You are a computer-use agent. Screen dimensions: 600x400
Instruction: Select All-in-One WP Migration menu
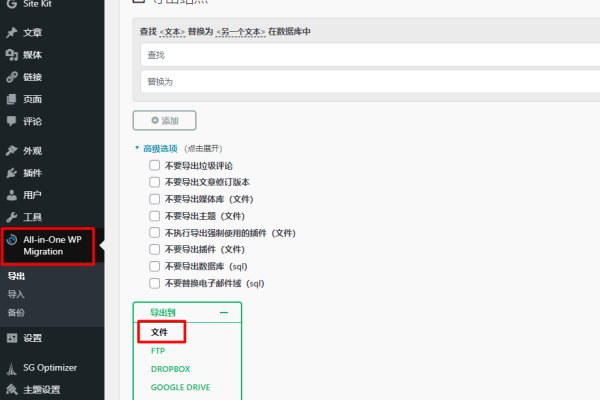click(52, 246)
